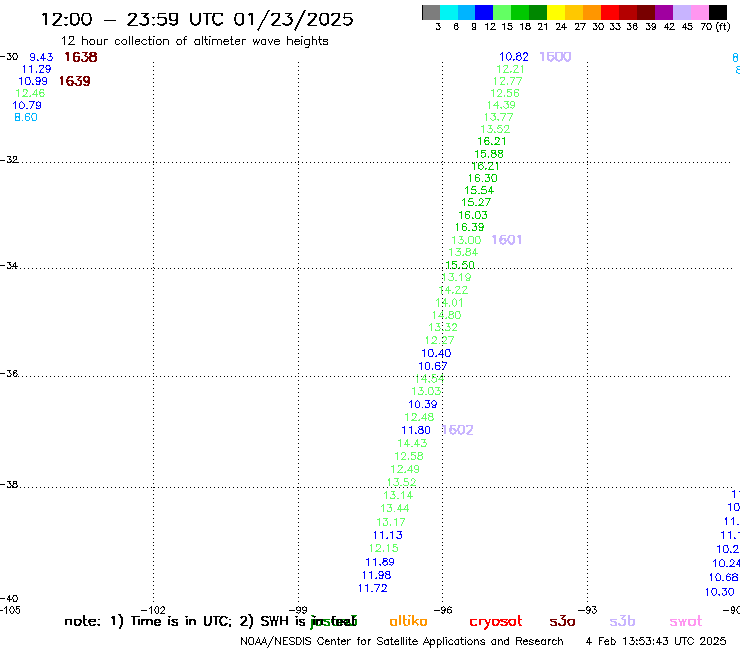Click the longitude axis label '-99'
740x650 pixels.
coord(298,610)
